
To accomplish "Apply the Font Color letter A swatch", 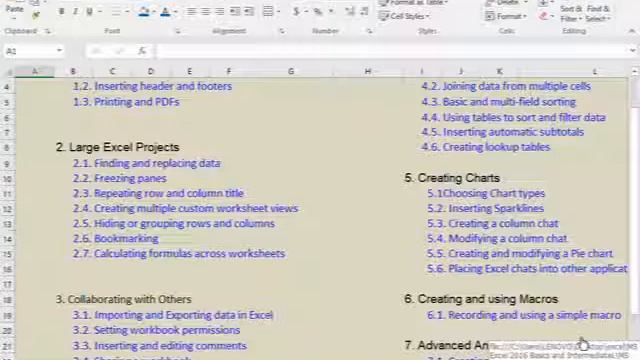I will (x=165, y=11).
